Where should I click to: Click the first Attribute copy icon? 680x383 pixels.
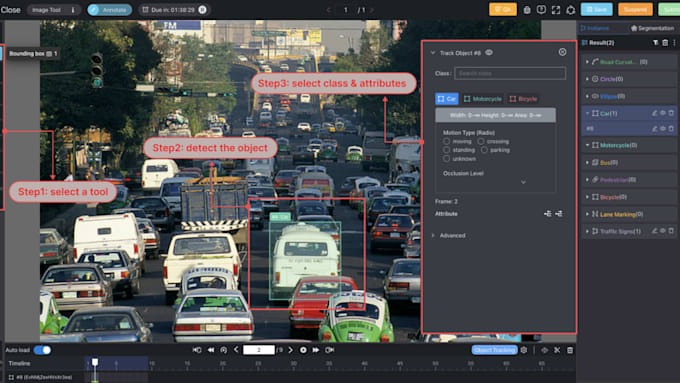[548, 213]
